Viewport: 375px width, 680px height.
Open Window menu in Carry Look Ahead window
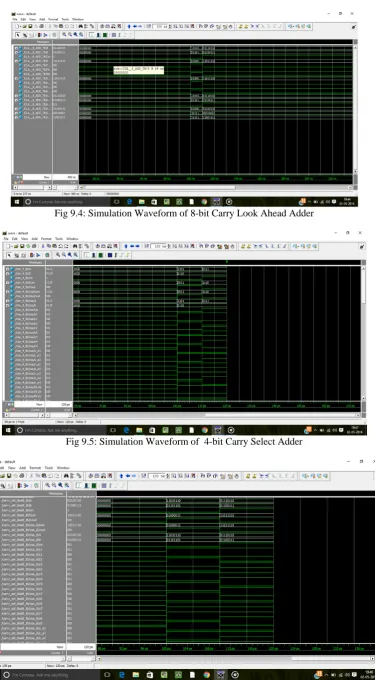coord(78,19)
